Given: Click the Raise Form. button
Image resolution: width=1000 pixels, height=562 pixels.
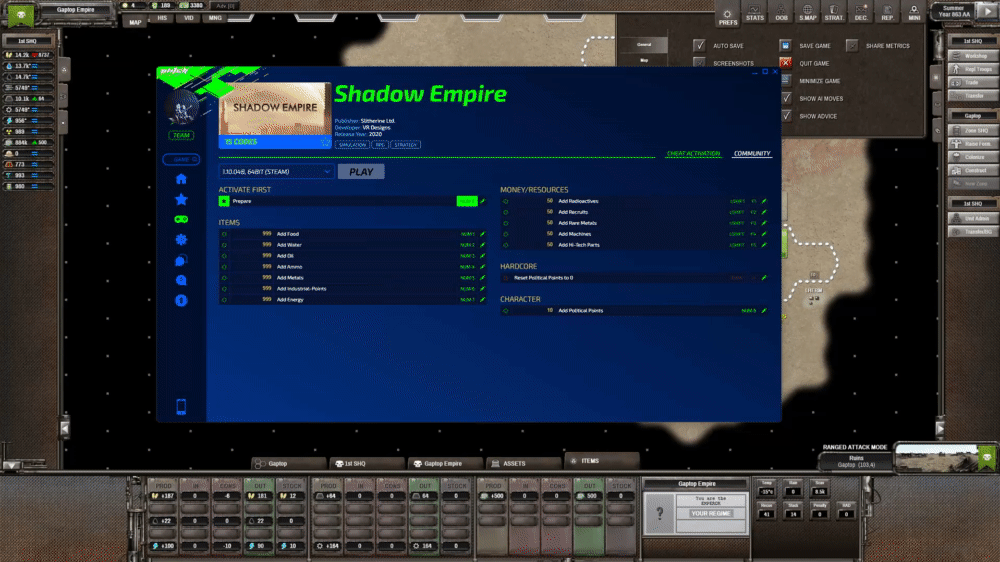Looking at the screenshot, I should [973, 144].
